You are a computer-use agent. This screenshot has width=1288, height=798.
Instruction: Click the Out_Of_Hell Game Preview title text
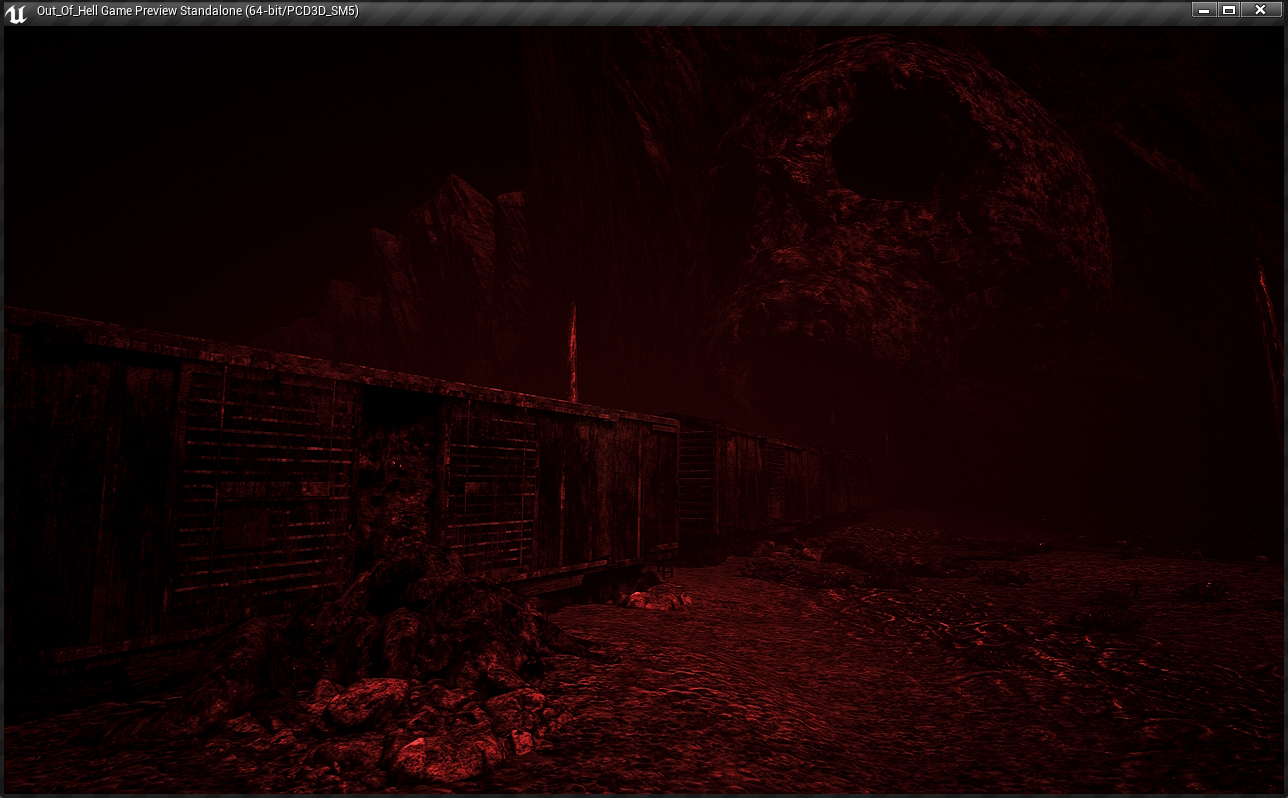click(197, 11)
